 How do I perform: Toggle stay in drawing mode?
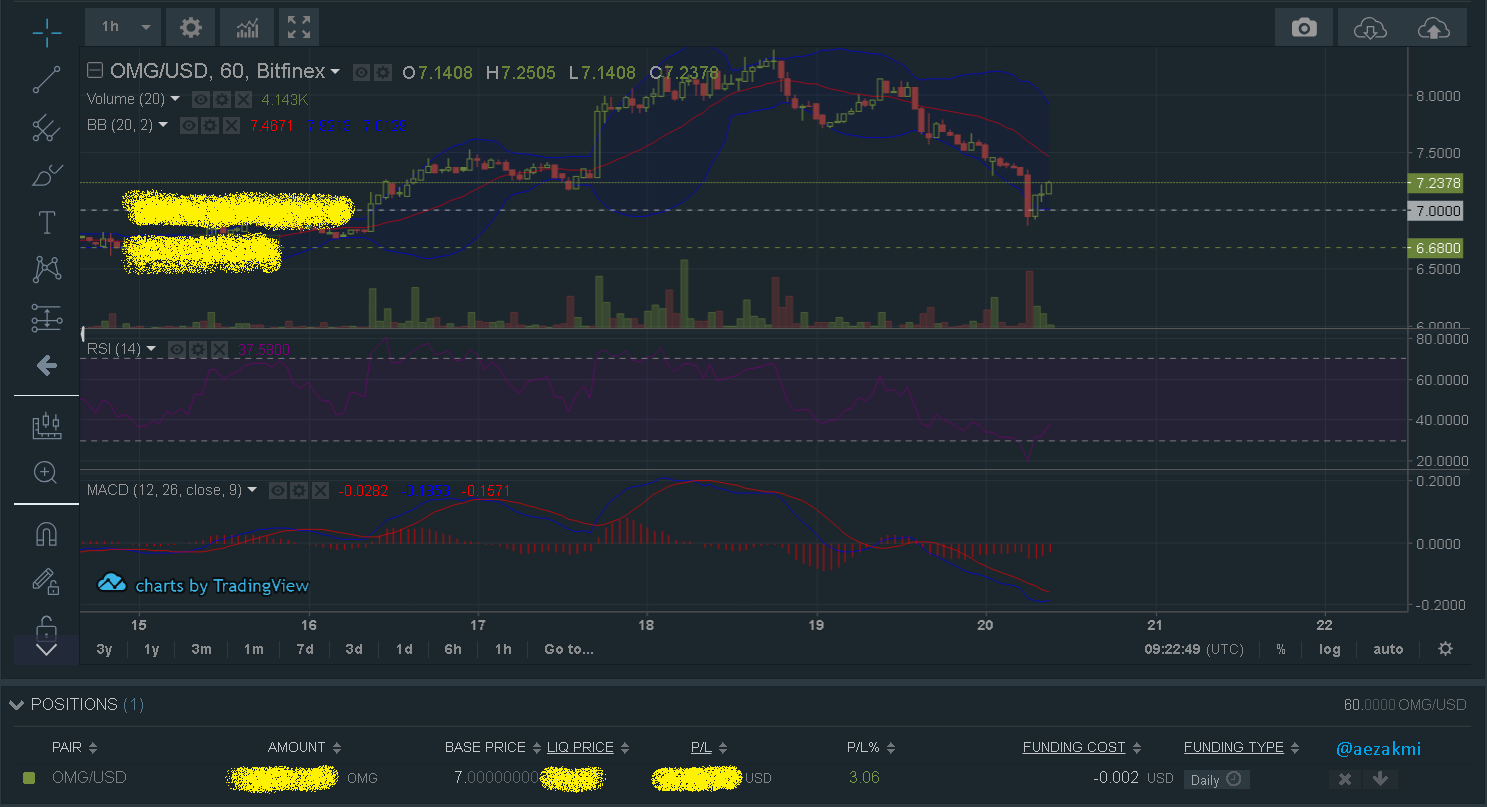tap(46, 581)
